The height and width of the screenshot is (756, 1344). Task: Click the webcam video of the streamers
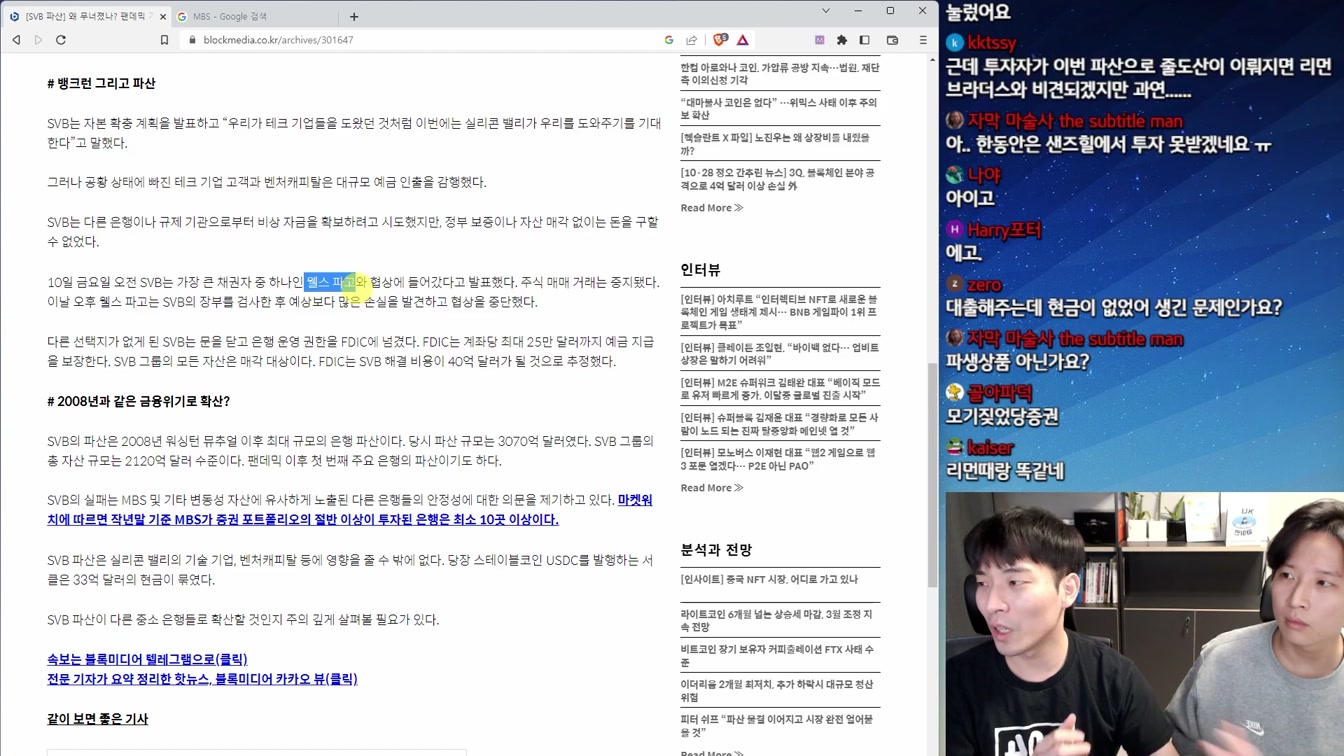[x=1144, y=624]
